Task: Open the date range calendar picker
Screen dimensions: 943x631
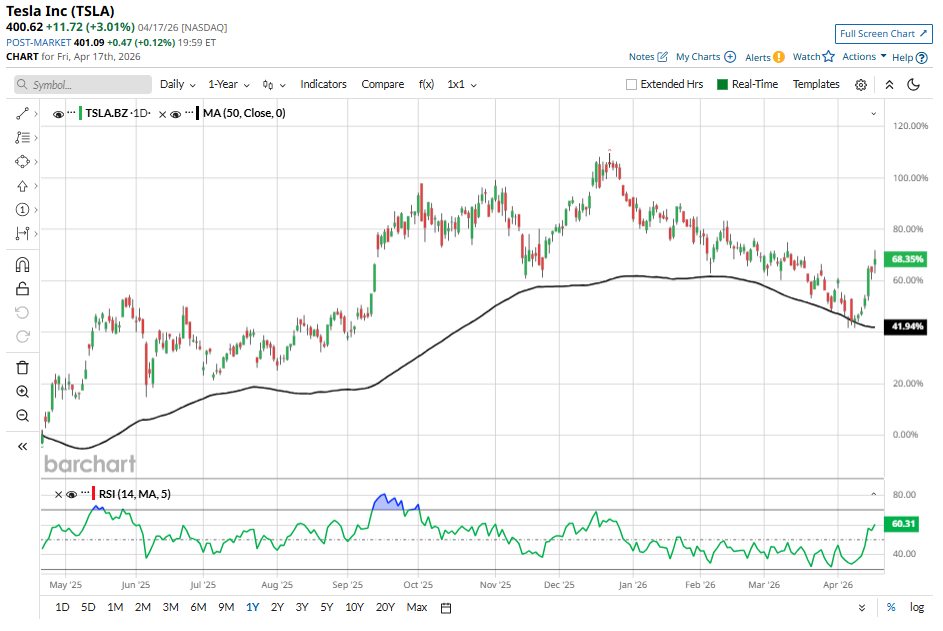Action: pos(446,607)
